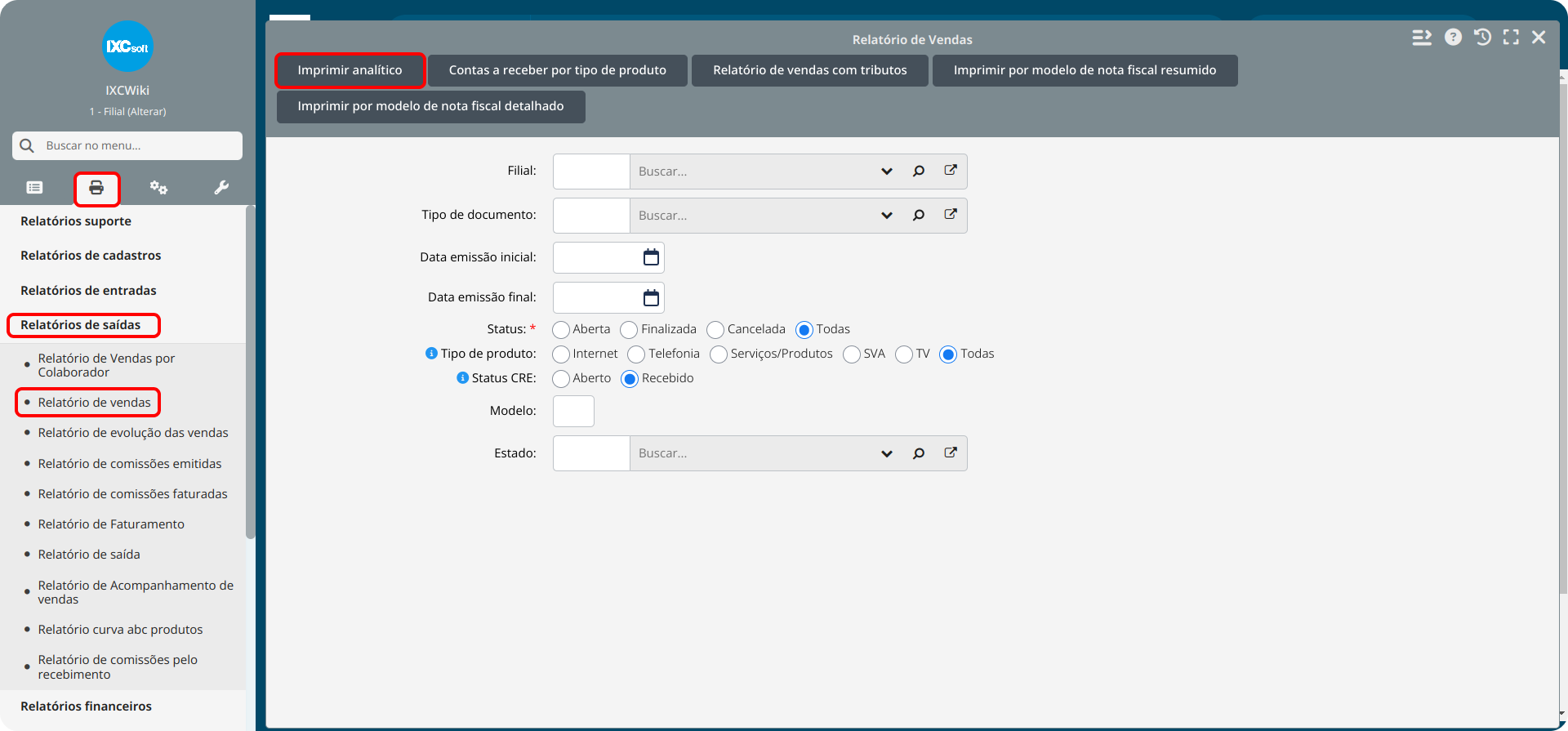Toggle fullscreen with the expand icon
The width and height of the screenshot is (1568, 731).
(x=1511, y=38)
